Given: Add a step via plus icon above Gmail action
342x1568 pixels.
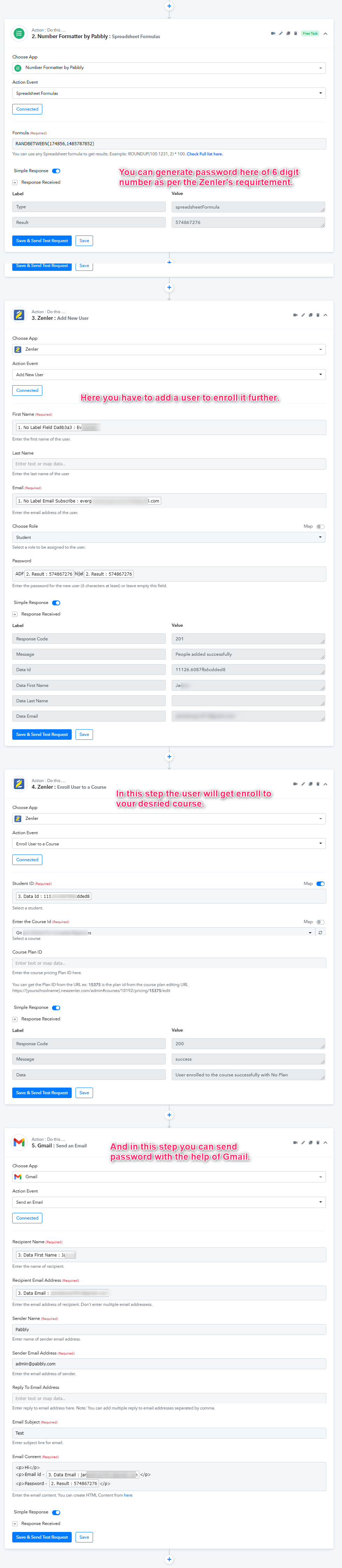Looking at the screenshot, I should [169, 1115].
